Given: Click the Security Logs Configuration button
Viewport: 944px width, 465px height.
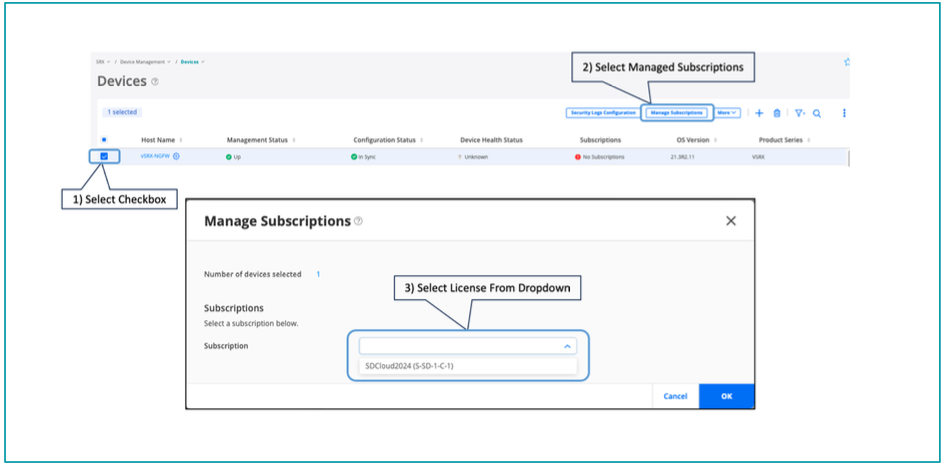Looking at the screenshot, I should click(602, 113).
